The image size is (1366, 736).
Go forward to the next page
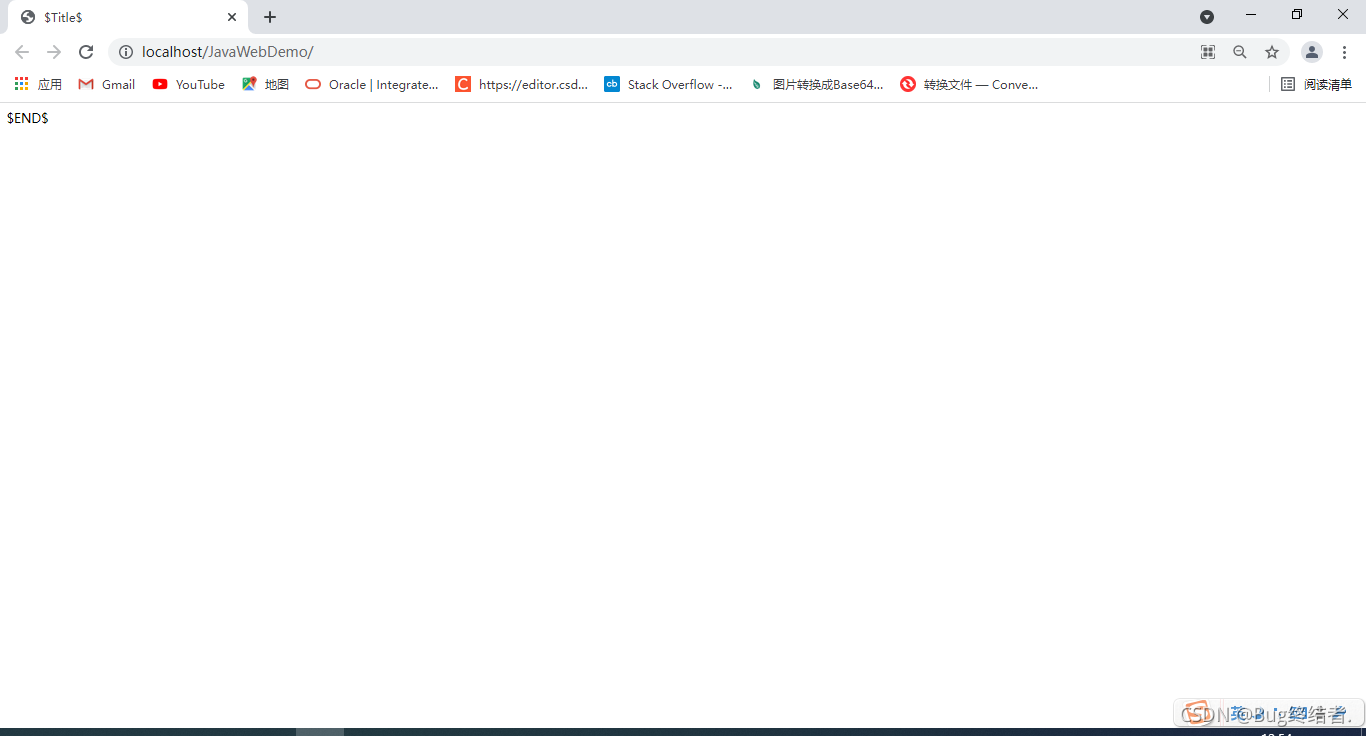click(54, 52)
